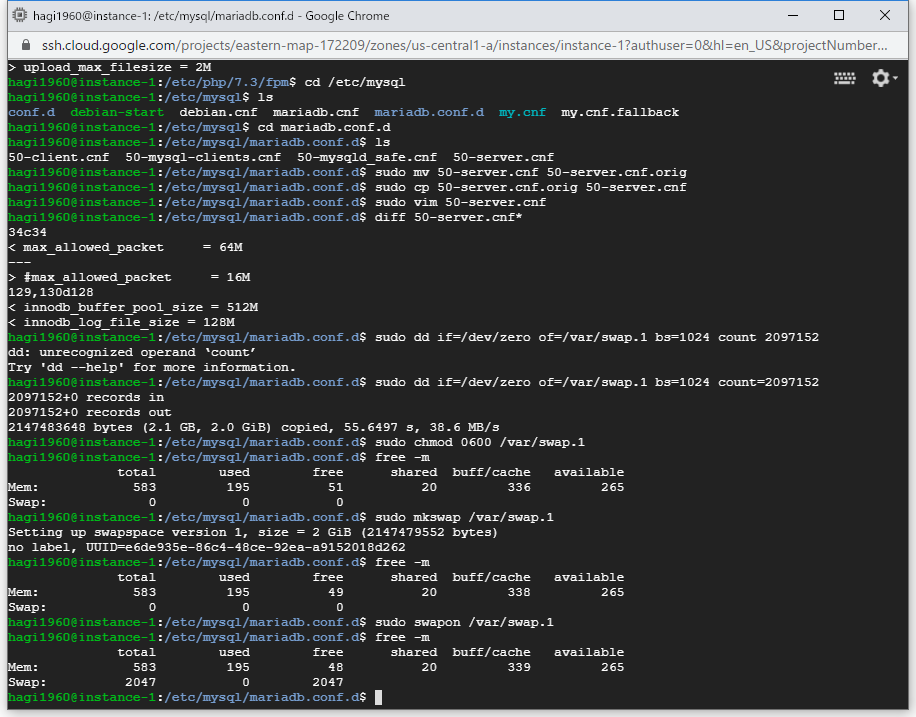Select the 'cd /etc/mysql' command text
This screenshot has height=717, width=916.
(x=355, y=82)
